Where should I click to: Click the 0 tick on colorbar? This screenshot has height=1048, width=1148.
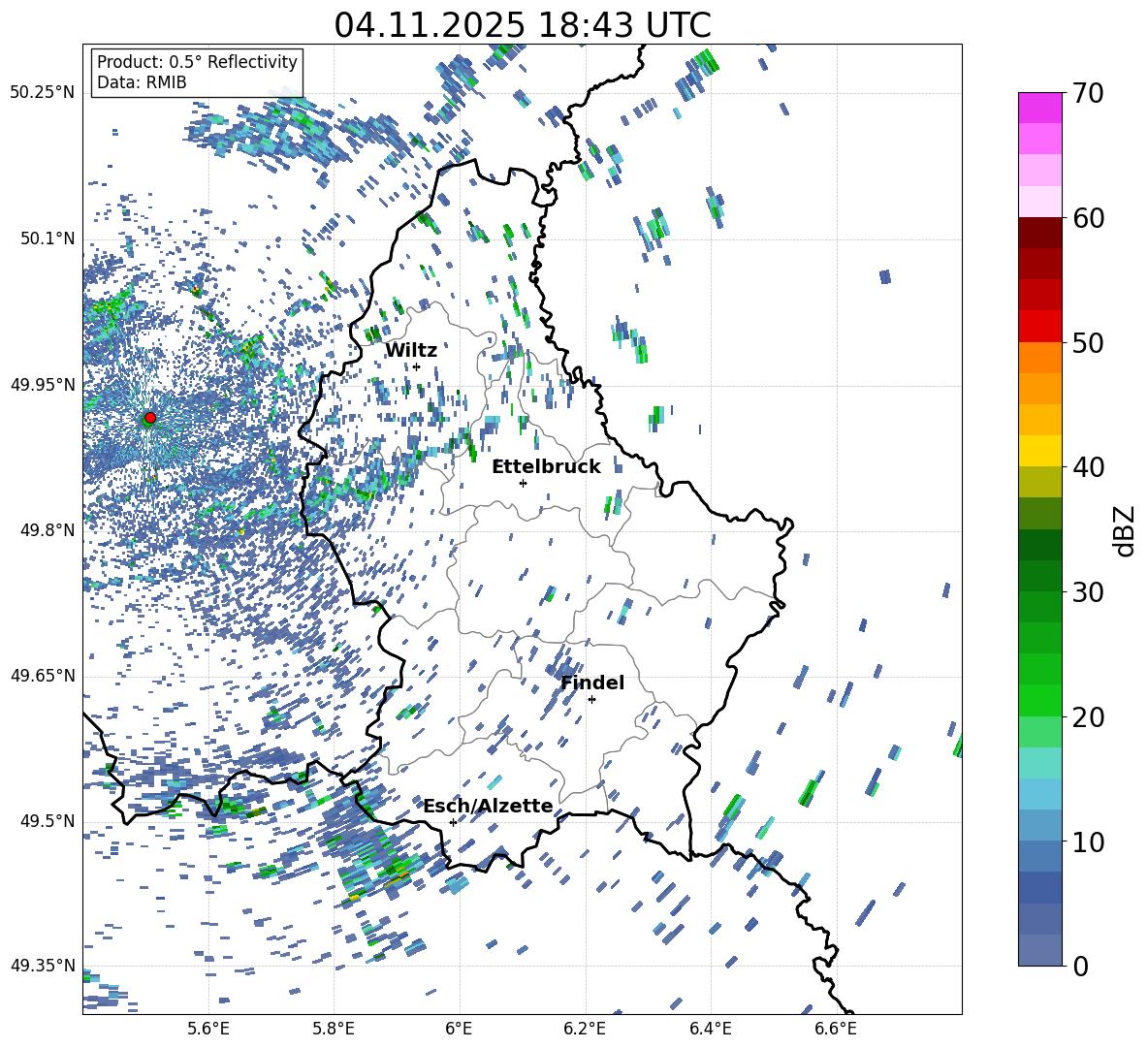(1081, 967)
